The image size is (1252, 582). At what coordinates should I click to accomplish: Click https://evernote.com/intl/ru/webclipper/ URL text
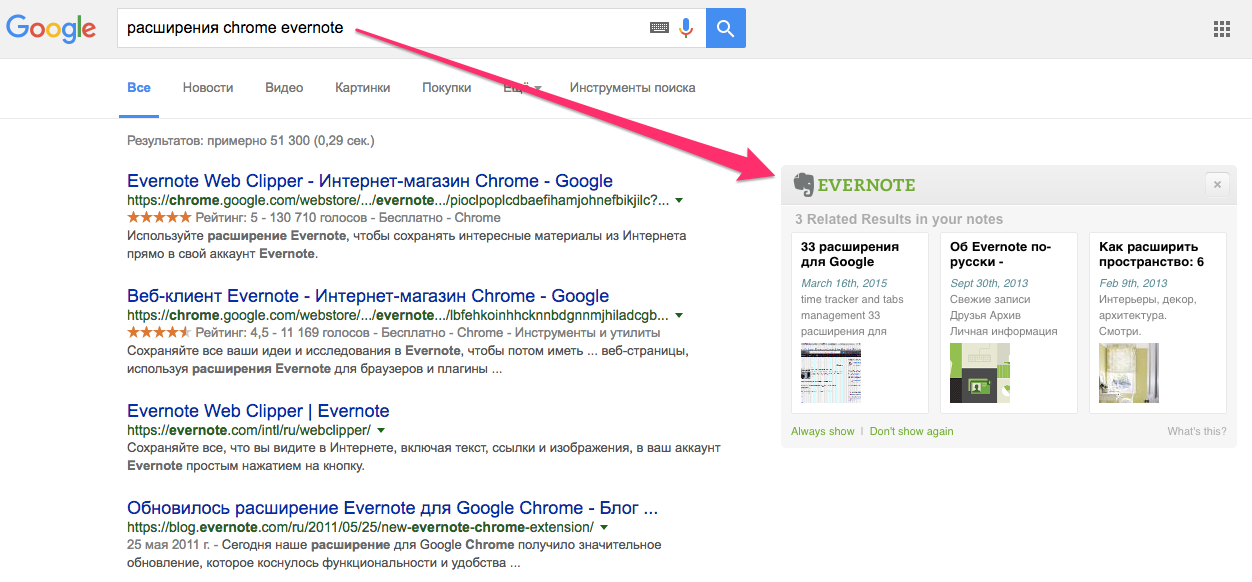click(249, 430)
